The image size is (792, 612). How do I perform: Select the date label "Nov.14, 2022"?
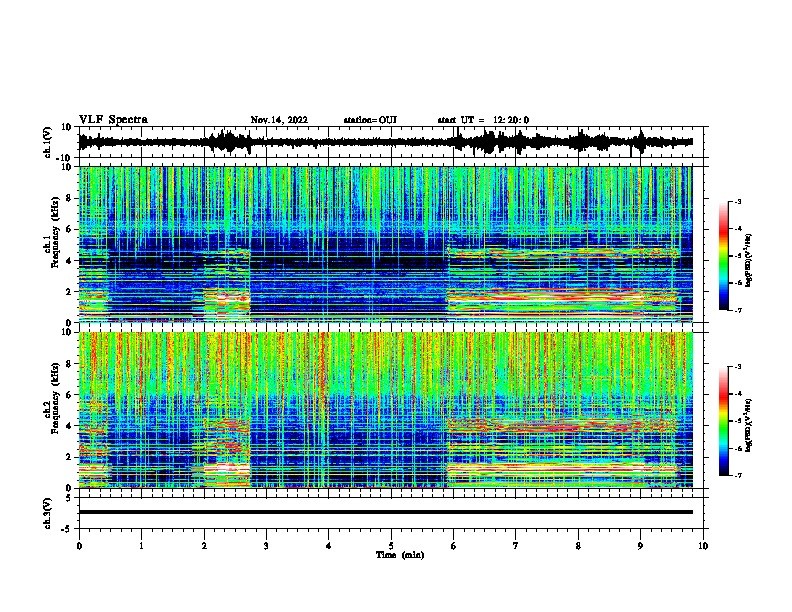(279, 120)
